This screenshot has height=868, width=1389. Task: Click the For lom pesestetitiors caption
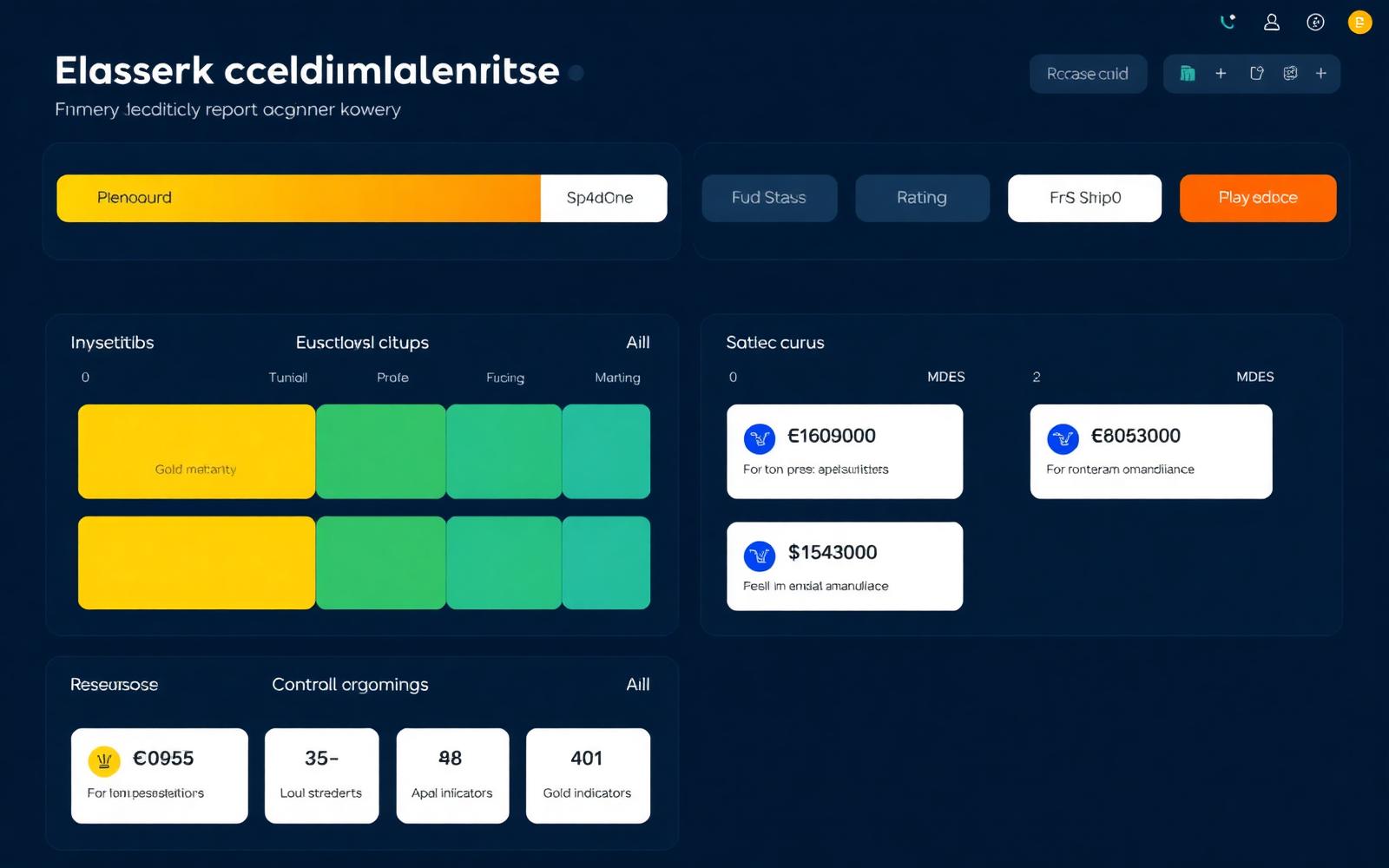(145, 793)
